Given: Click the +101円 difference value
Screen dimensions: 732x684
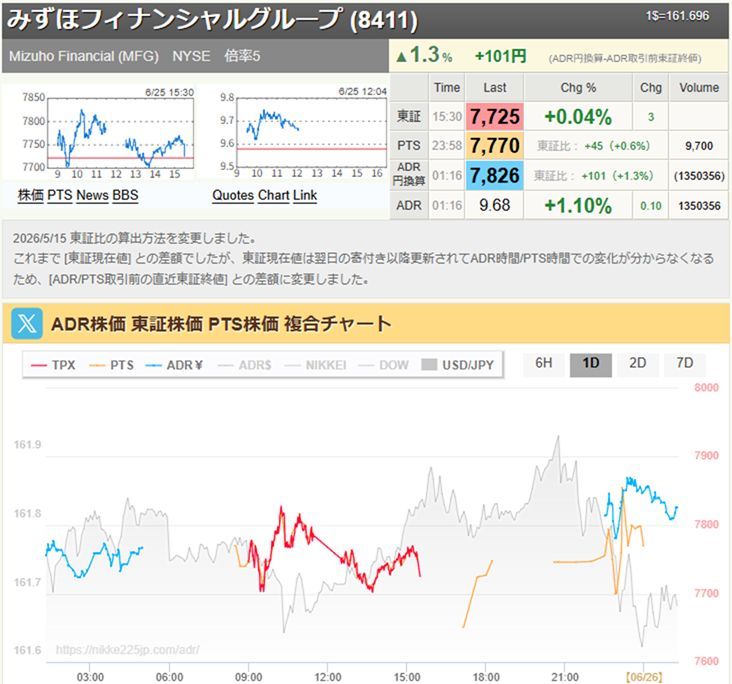Looking at the screenshot, I should tap(500, 56).
